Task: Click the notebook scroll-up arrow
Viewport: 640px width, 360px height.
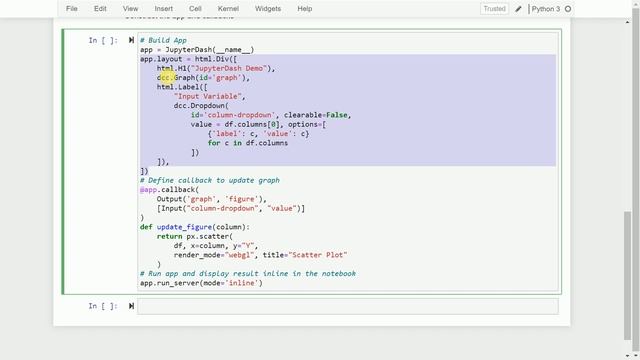Action: (x=627, y=22)
